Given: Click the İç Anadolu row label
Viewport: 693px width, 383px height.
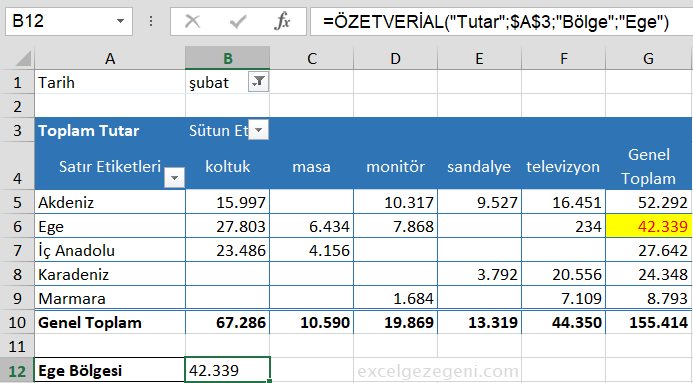Looking at the screenshot, I should pyautogui.click(x=110, y=250).
